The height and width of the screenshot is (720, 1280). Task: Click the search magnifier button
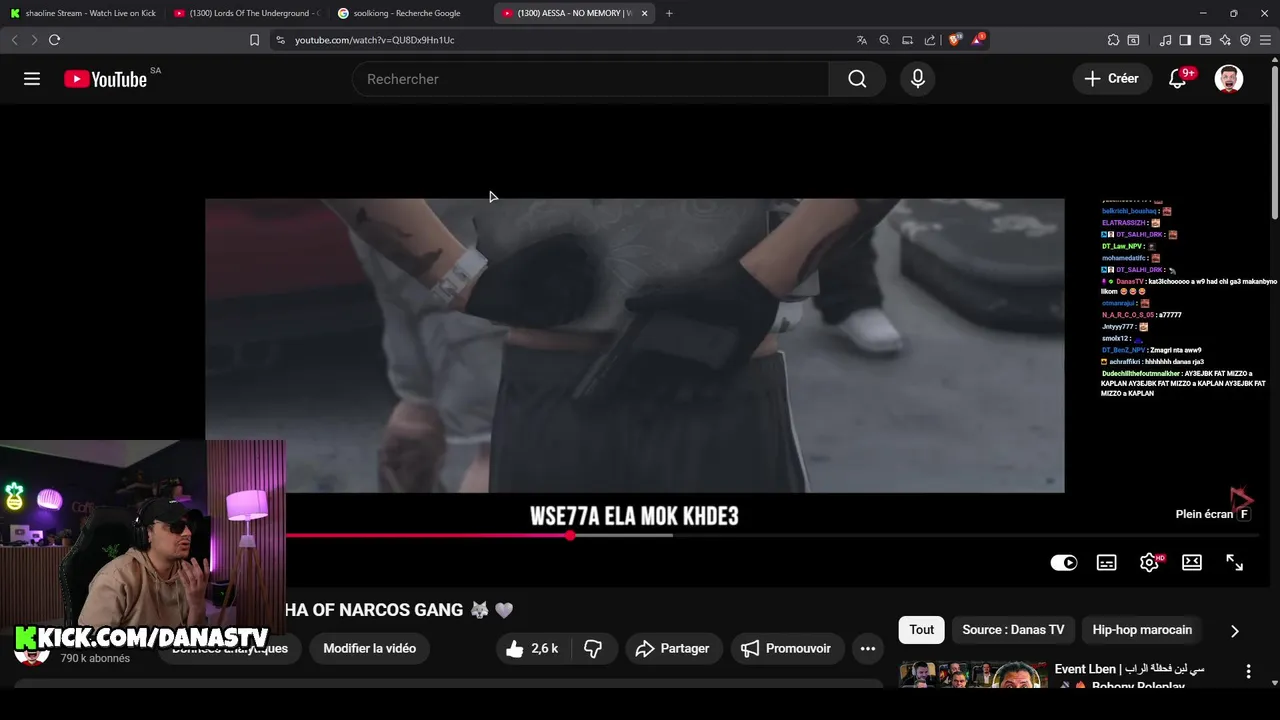click(x=857, y=79)
